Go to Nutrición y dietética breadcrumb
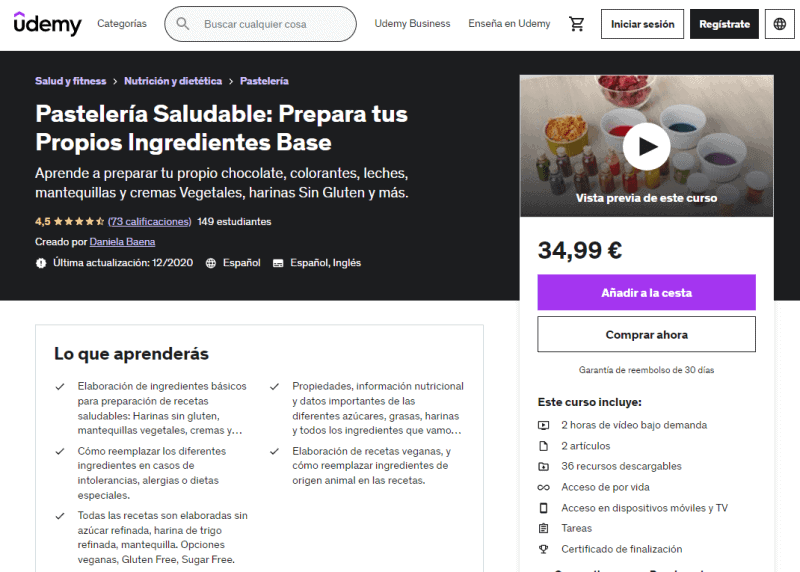The width and height of the screenshot is (800, 572). click(x=173, y=81)
